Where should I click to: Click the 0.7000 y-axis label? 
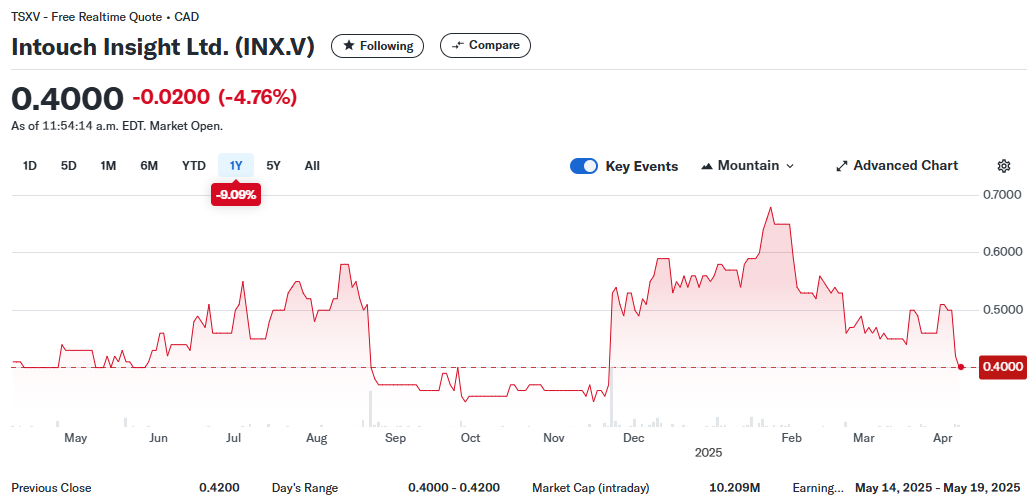point(1002,195)
